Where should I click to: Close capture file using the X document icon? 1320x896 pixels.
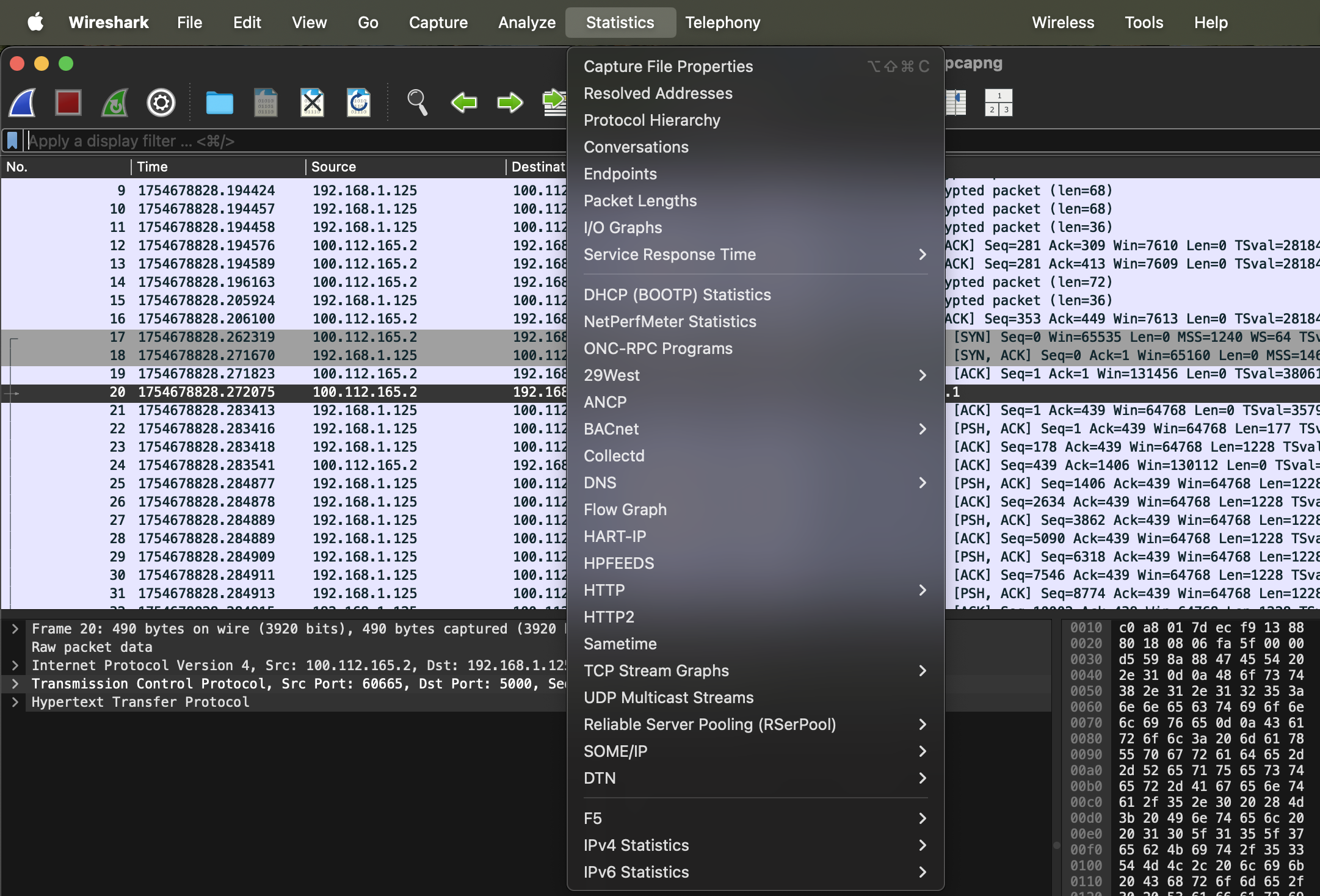pyautogui.click(x=312, y=103)
